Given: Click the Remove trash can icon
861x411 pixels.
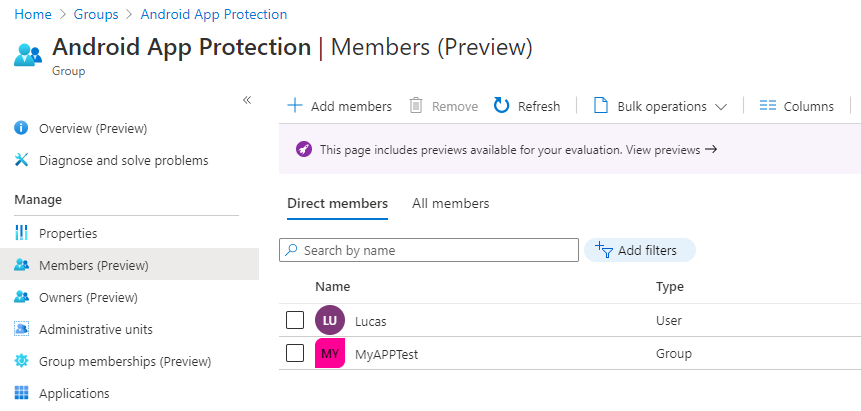Looking at the screenshot, I should [x=416, y=105].
